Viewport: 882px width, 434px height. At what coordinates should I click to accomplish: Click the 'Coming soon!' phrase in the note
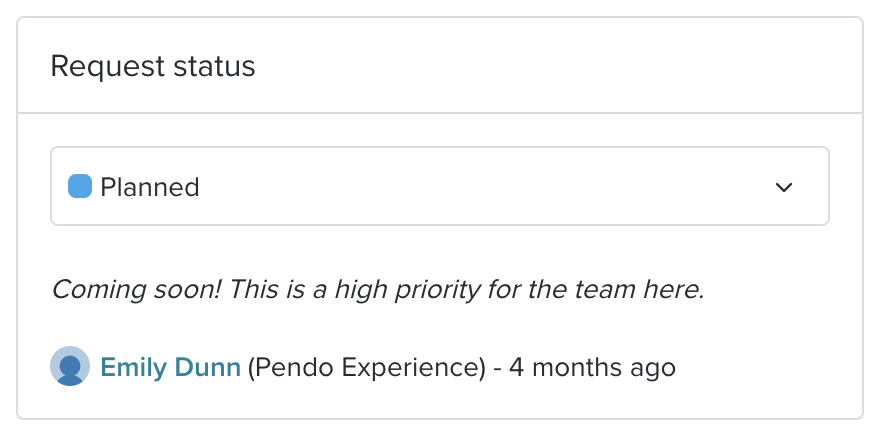tap(137, 291)
